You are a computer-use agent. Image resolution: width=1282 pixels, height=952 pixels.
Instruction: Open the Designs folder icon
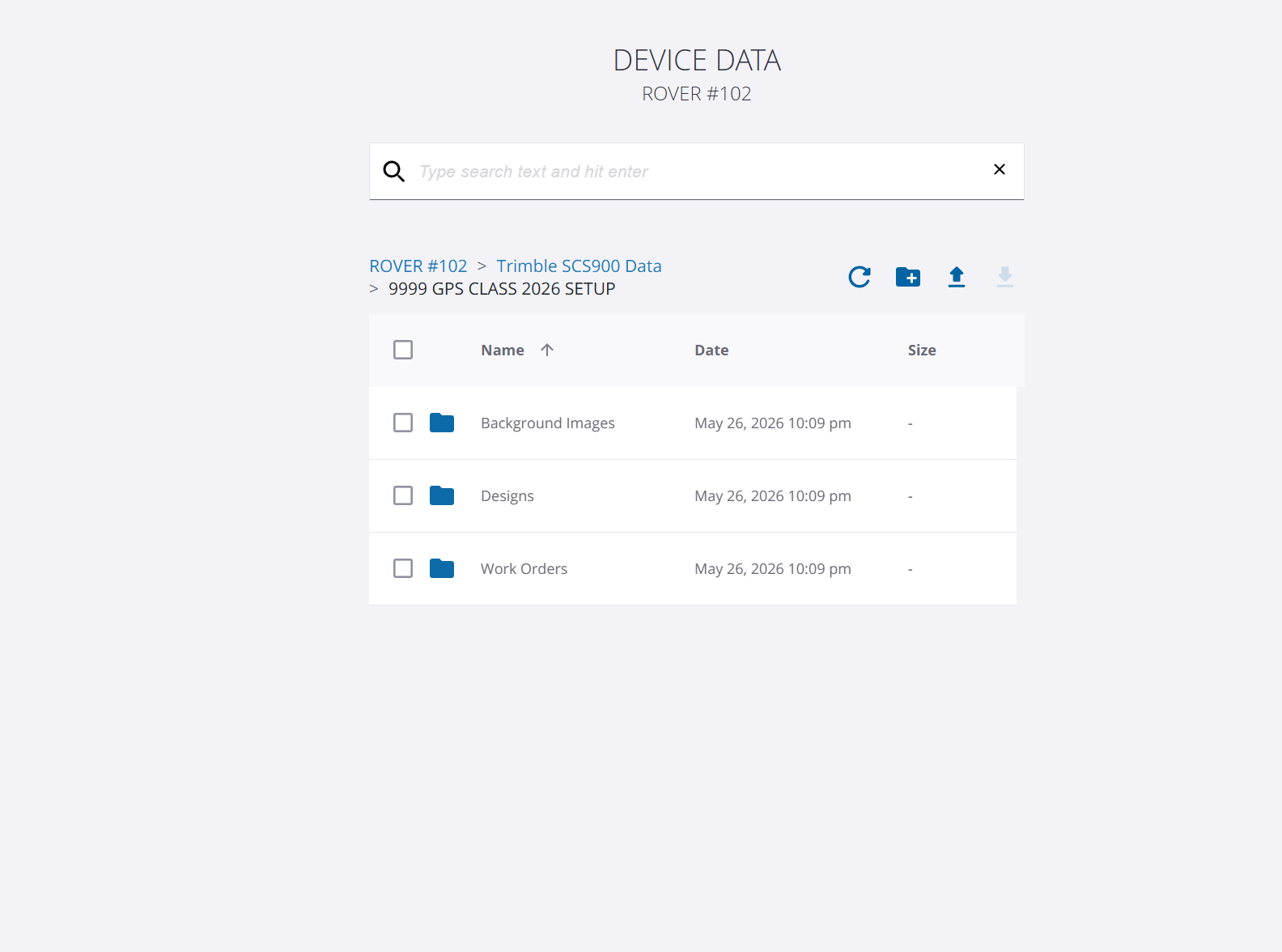[x=442, y=495]
